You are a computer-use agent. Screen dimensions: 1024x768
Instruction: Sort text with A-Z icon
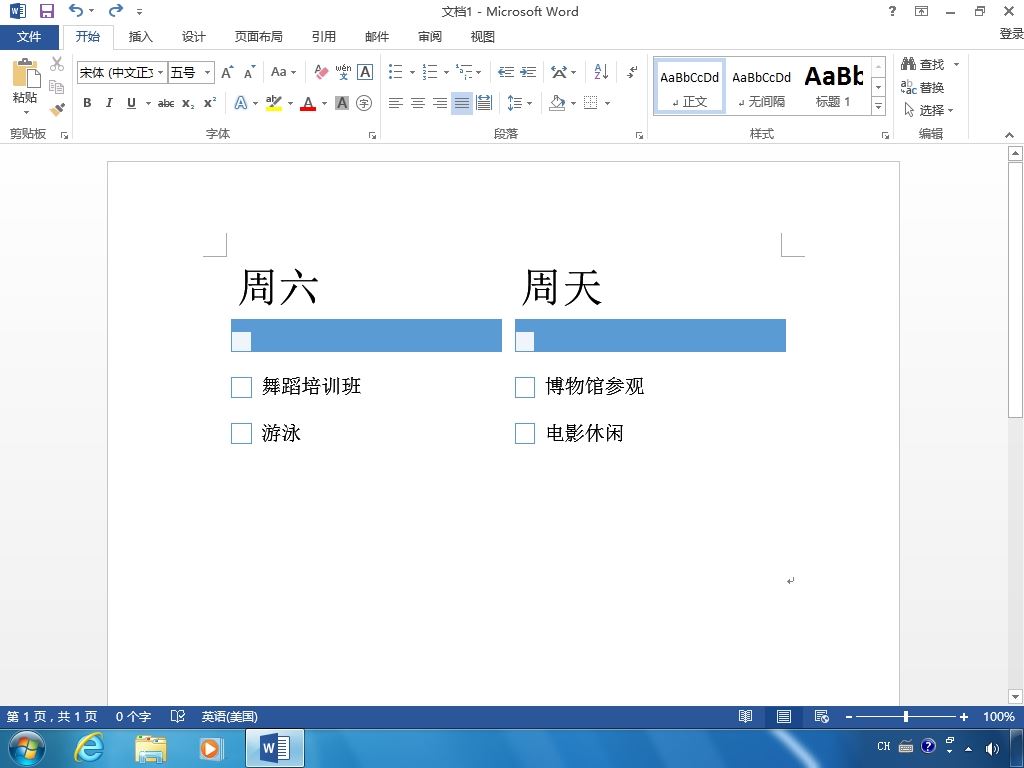click(x=601, y=72)
